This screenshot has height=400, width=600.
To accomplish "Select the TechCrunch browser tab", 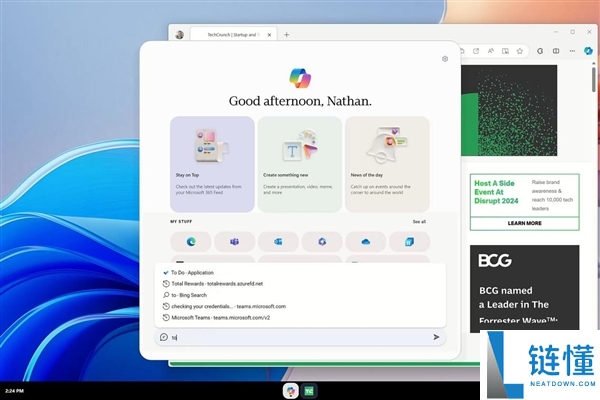I will [x=233, y=35].
